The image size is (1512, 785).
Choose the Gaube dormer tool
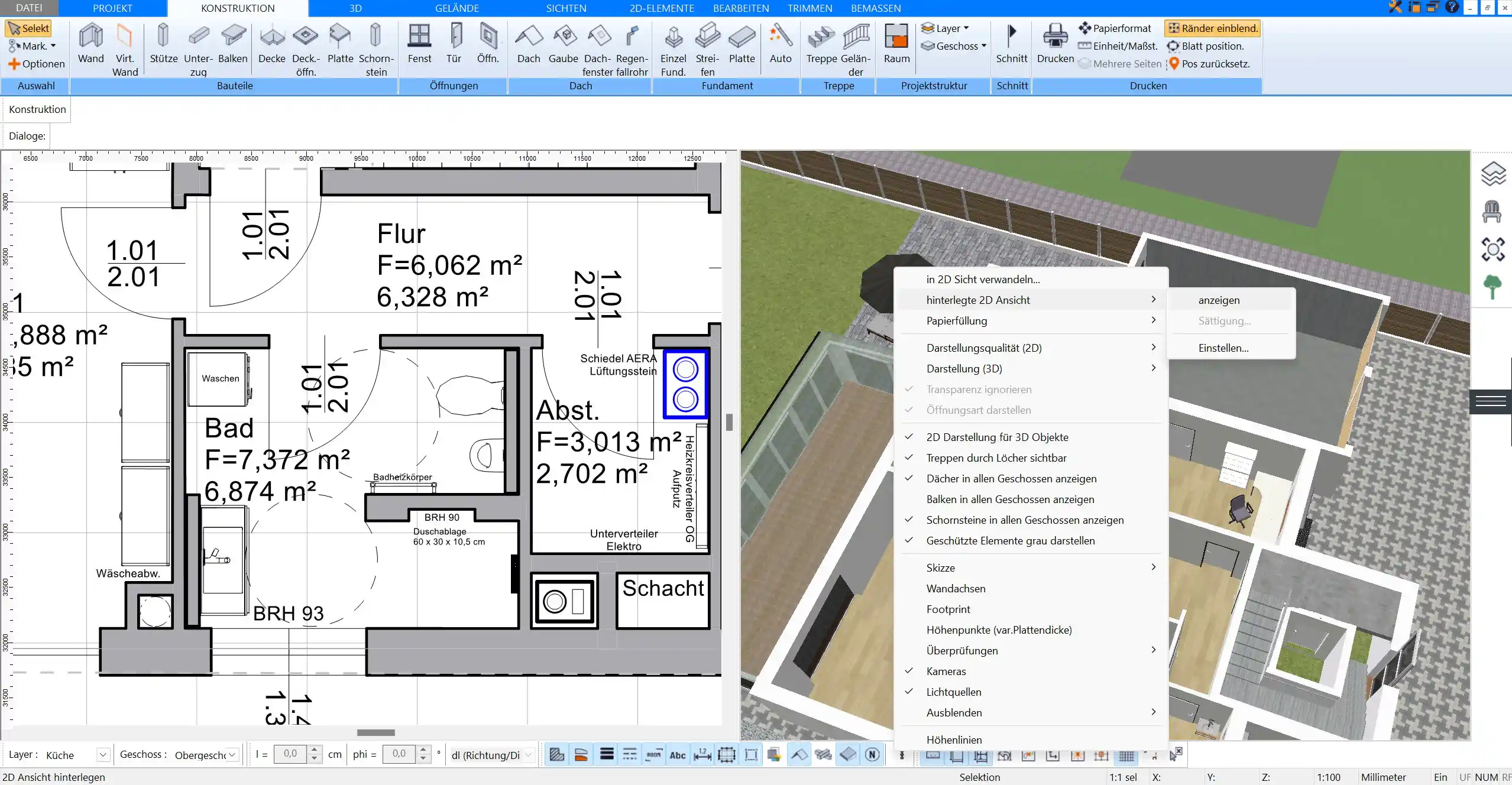coord(563,44)
